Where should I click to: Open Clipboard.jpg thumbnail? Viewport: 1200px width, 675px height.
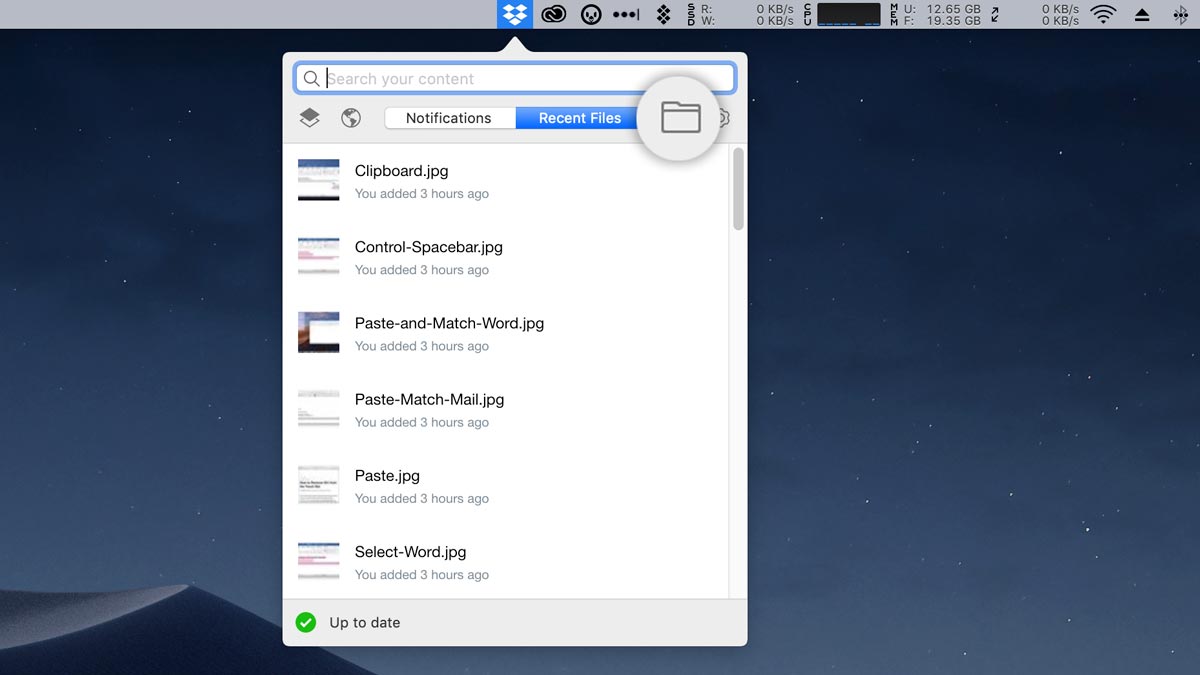318,180
